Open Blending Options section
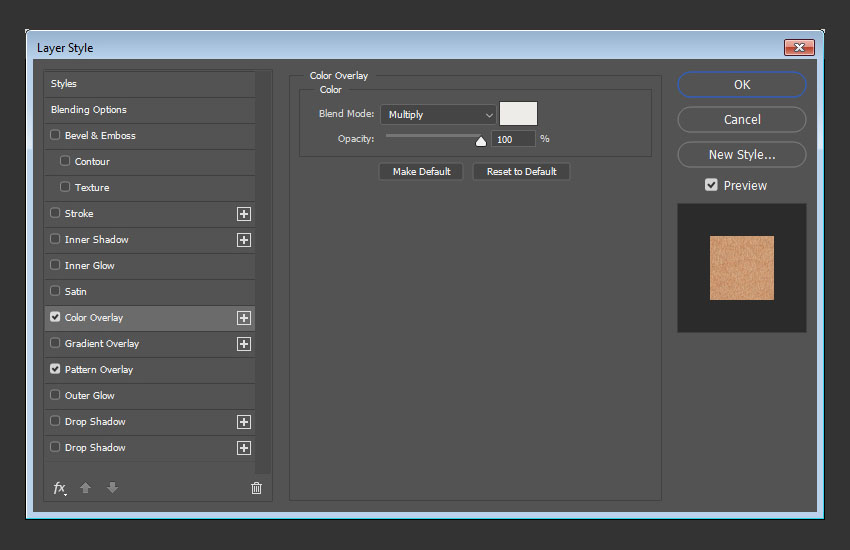Screen dimensions: 850x550 [150, 110]
